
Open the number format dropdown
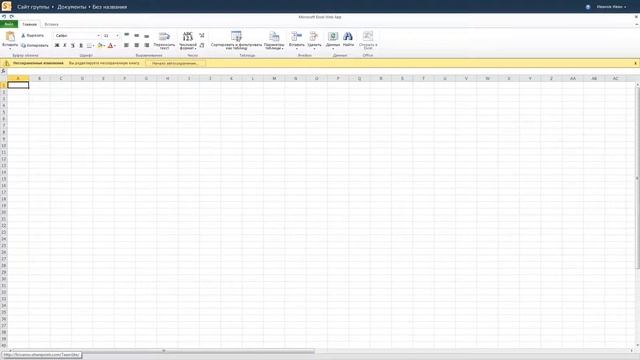[188, 40]
